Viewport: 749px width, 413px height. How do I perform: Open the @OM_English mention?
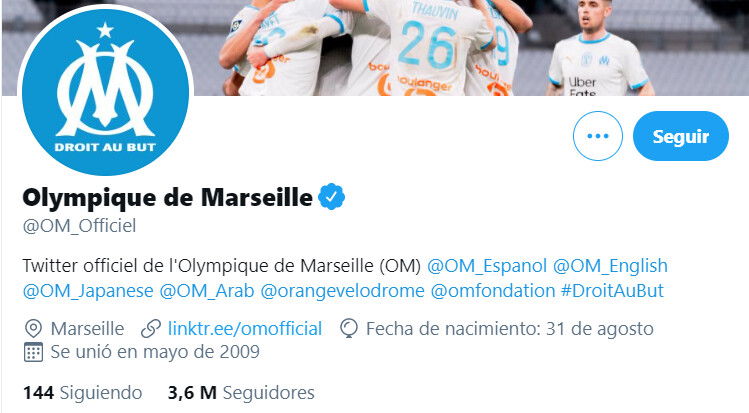tap(610, 266)
